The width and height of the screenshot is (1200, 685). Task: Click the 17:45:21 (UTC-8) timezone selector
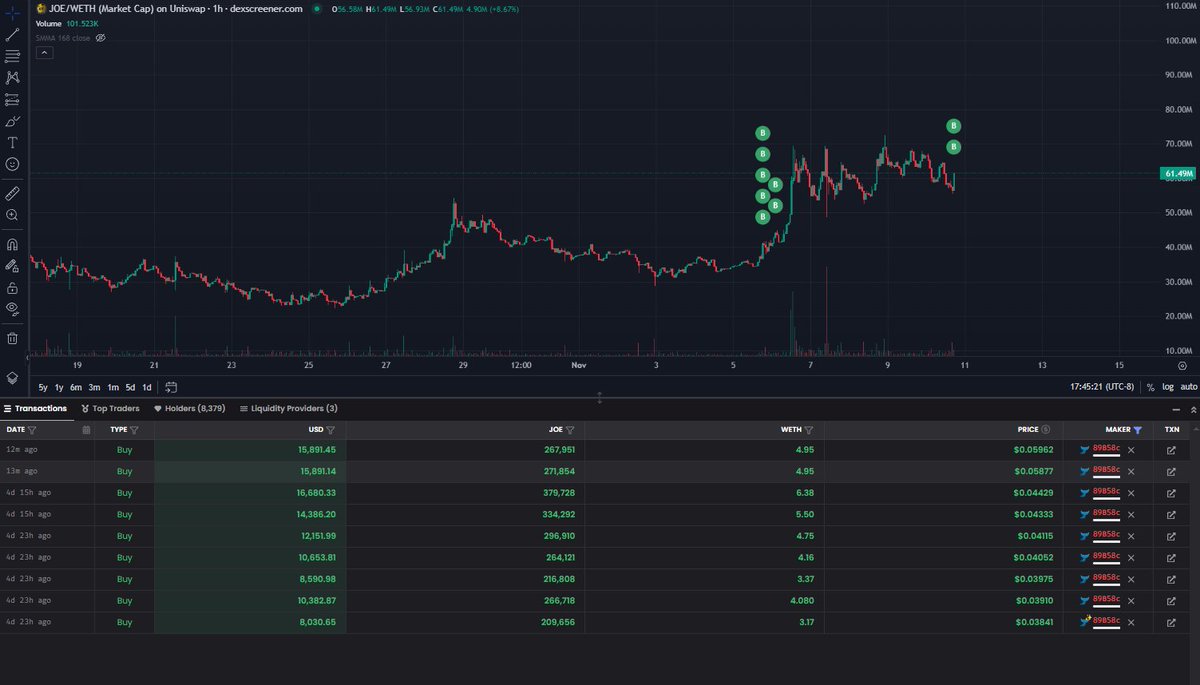tap(1102, 387)
